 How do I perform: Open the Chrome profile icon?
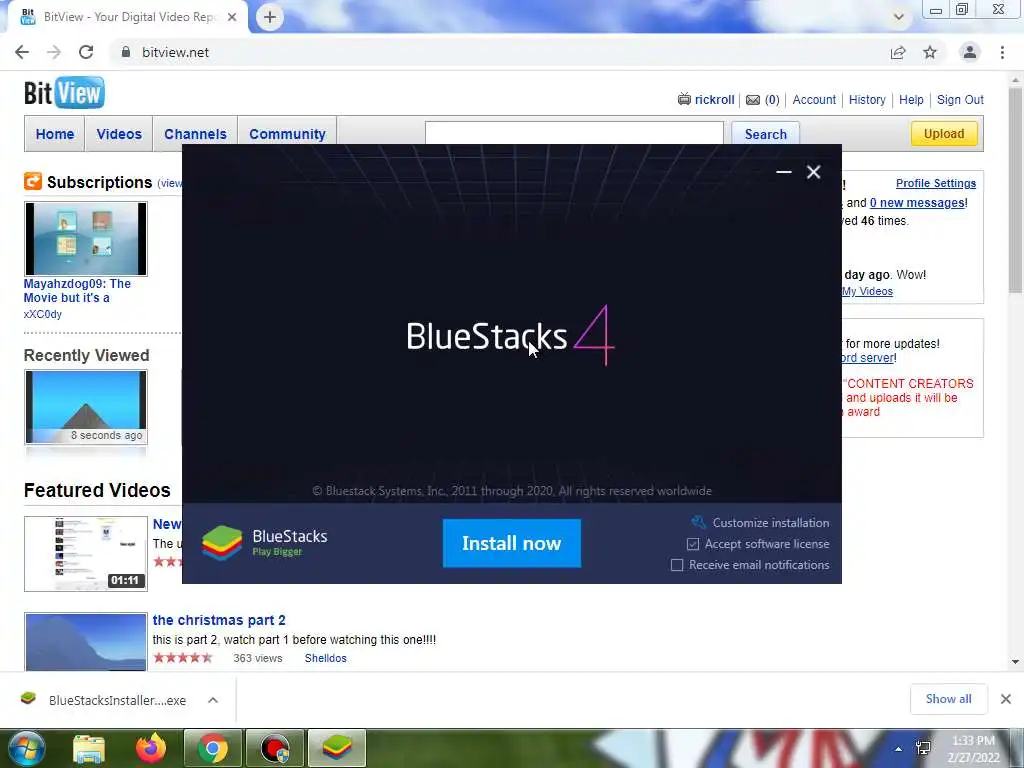pyautogui.click(x=970, y=52)
